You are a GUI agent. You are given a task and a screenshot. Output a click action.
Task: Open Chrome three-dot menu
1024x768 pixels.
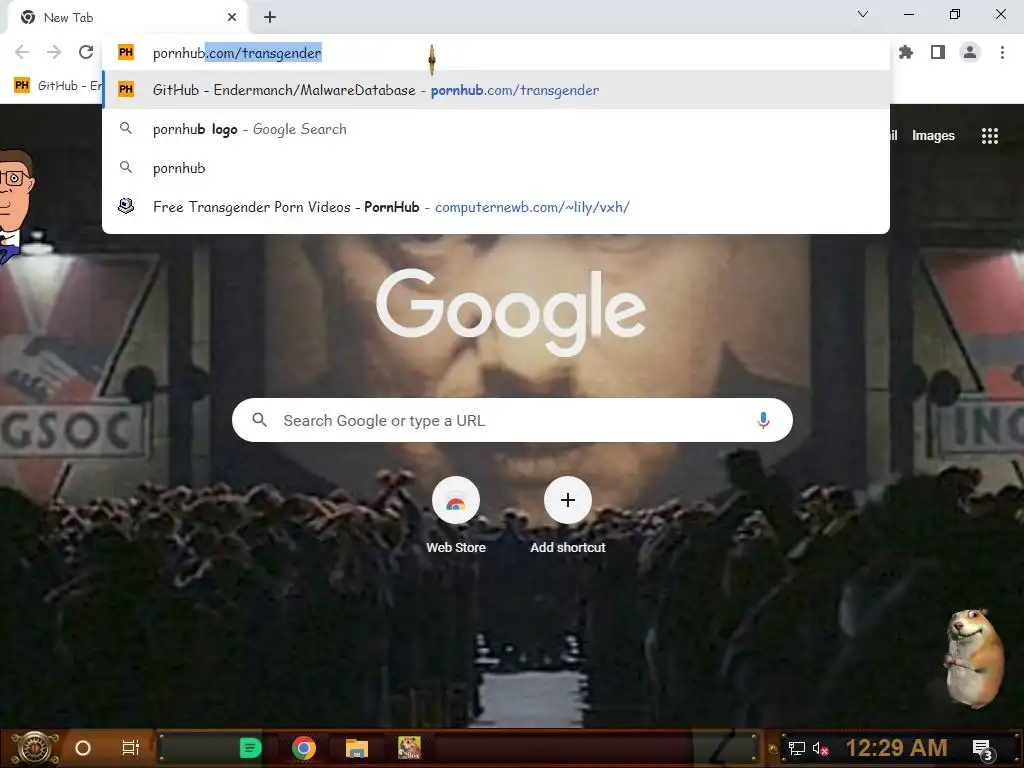[x=1002, y=52]
